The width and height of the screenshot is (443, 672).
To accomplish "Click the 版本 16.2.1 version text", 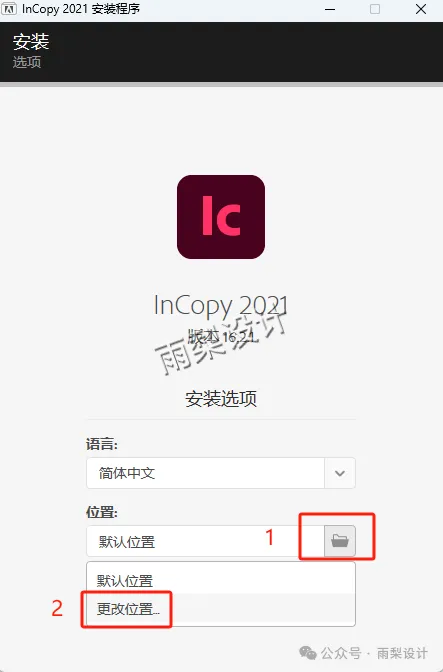I will pos(221,336).
